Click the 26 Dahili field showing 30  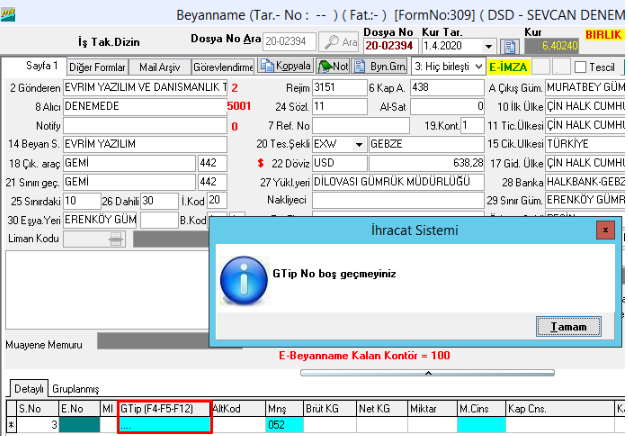pyautogui.click(x=159, y=201)
